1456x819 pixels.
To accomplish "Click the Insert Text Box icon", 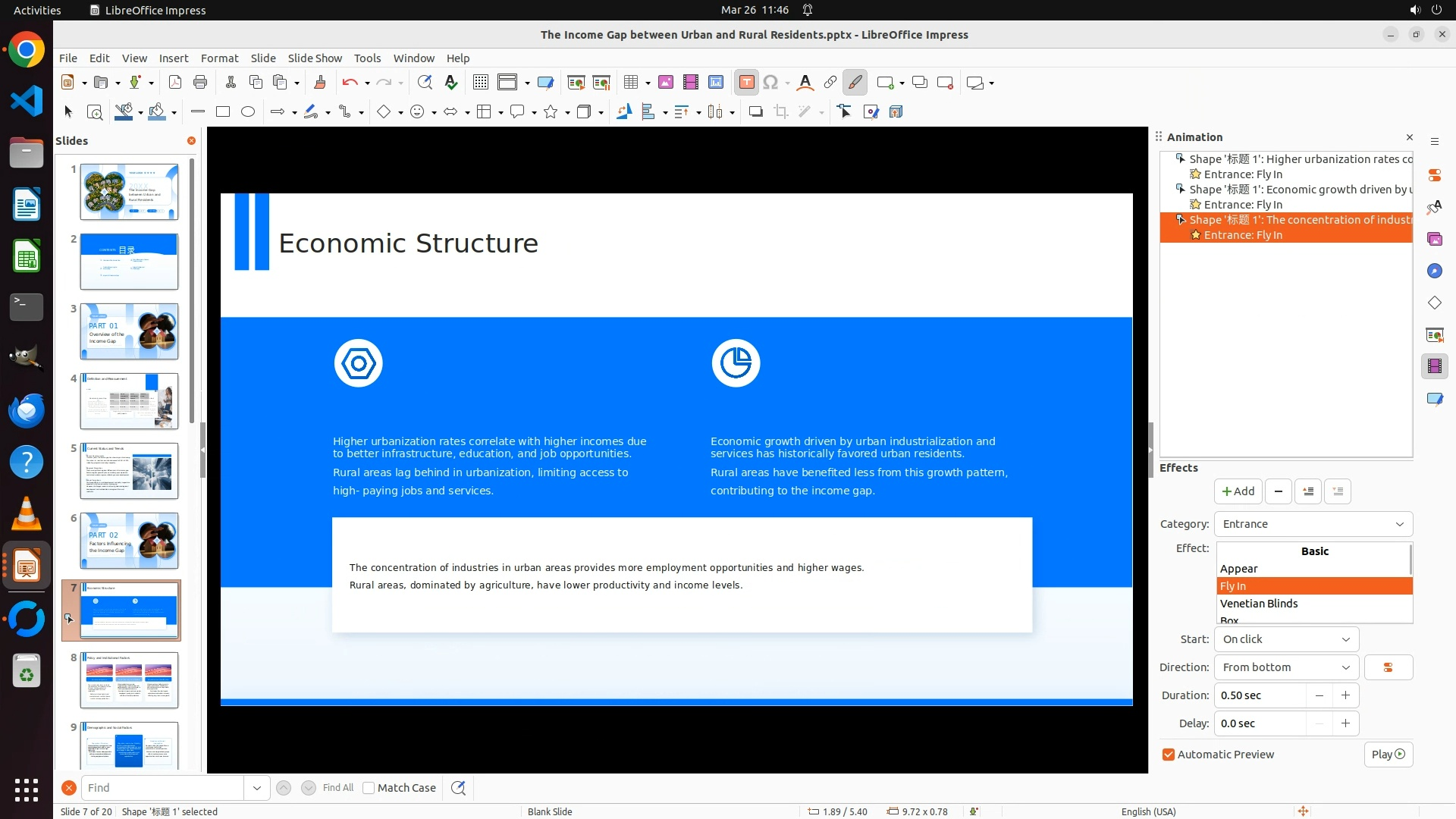I will point(746,83).
